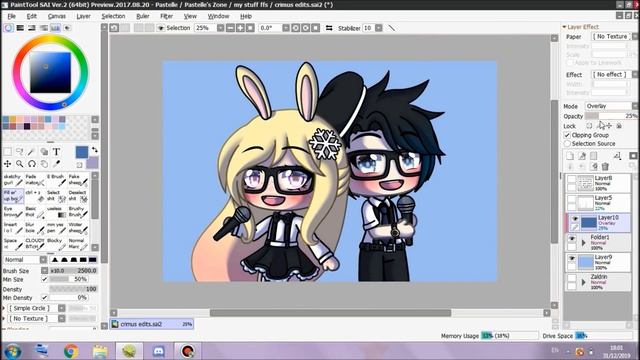Delete the selected layer with trash icon
640x360 pixels.
coord(605,167)
